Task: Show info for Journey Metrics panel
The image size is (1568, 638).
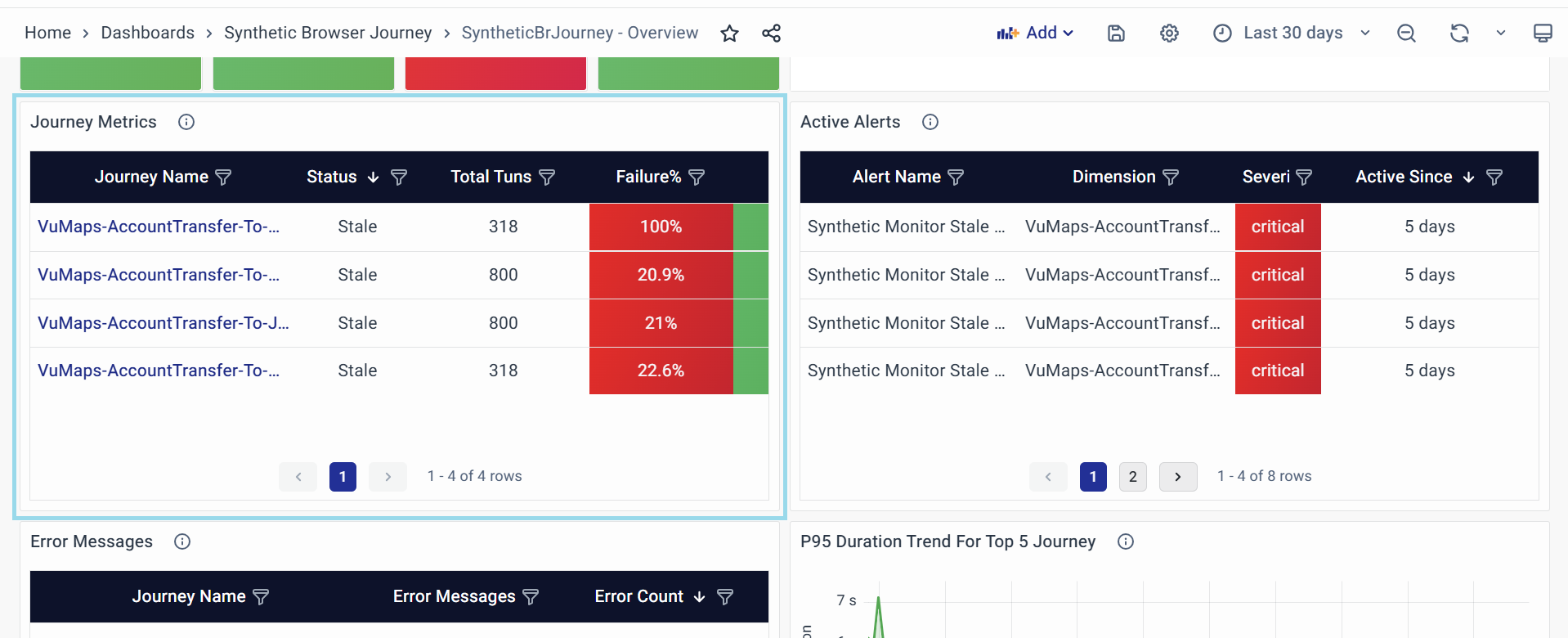Action: 186,122
